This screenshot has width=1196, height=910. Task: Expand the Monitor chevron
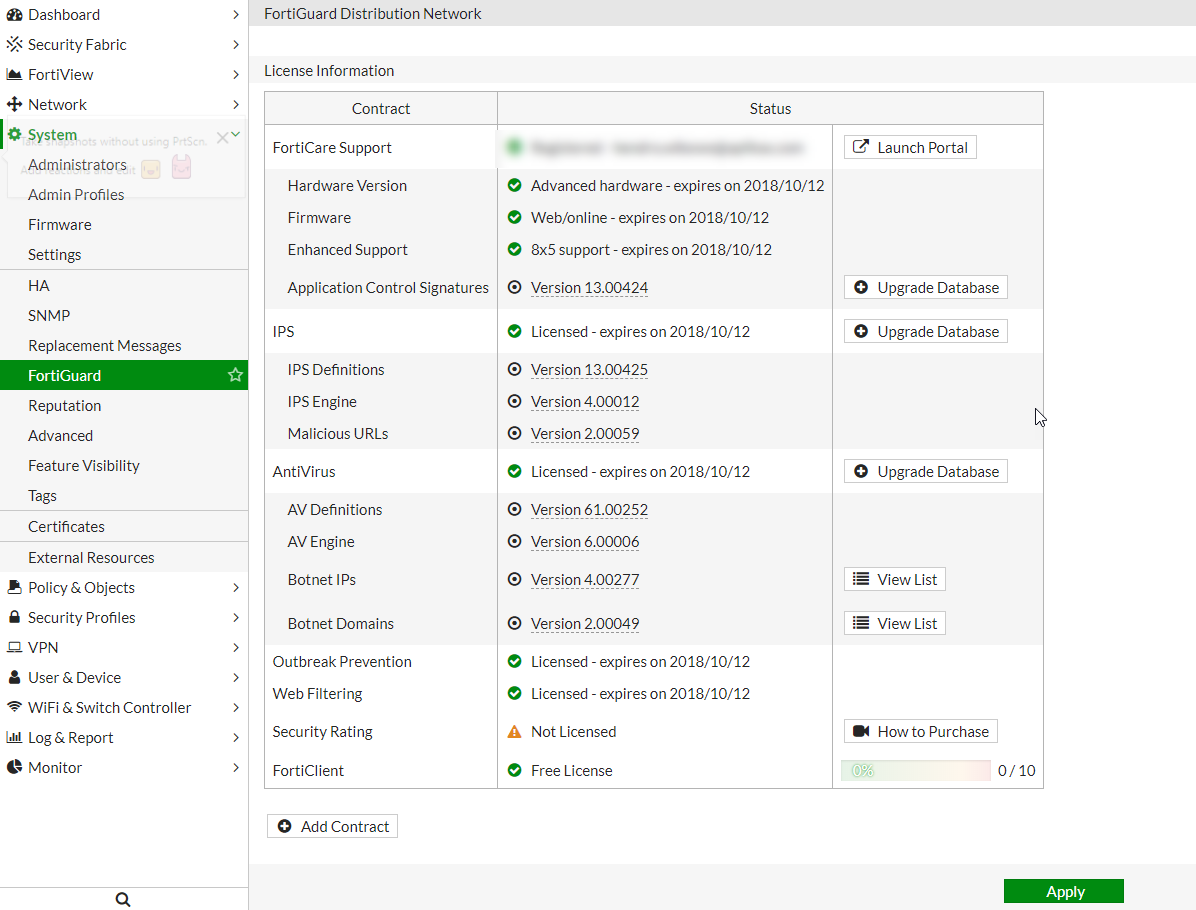(236, 767)
